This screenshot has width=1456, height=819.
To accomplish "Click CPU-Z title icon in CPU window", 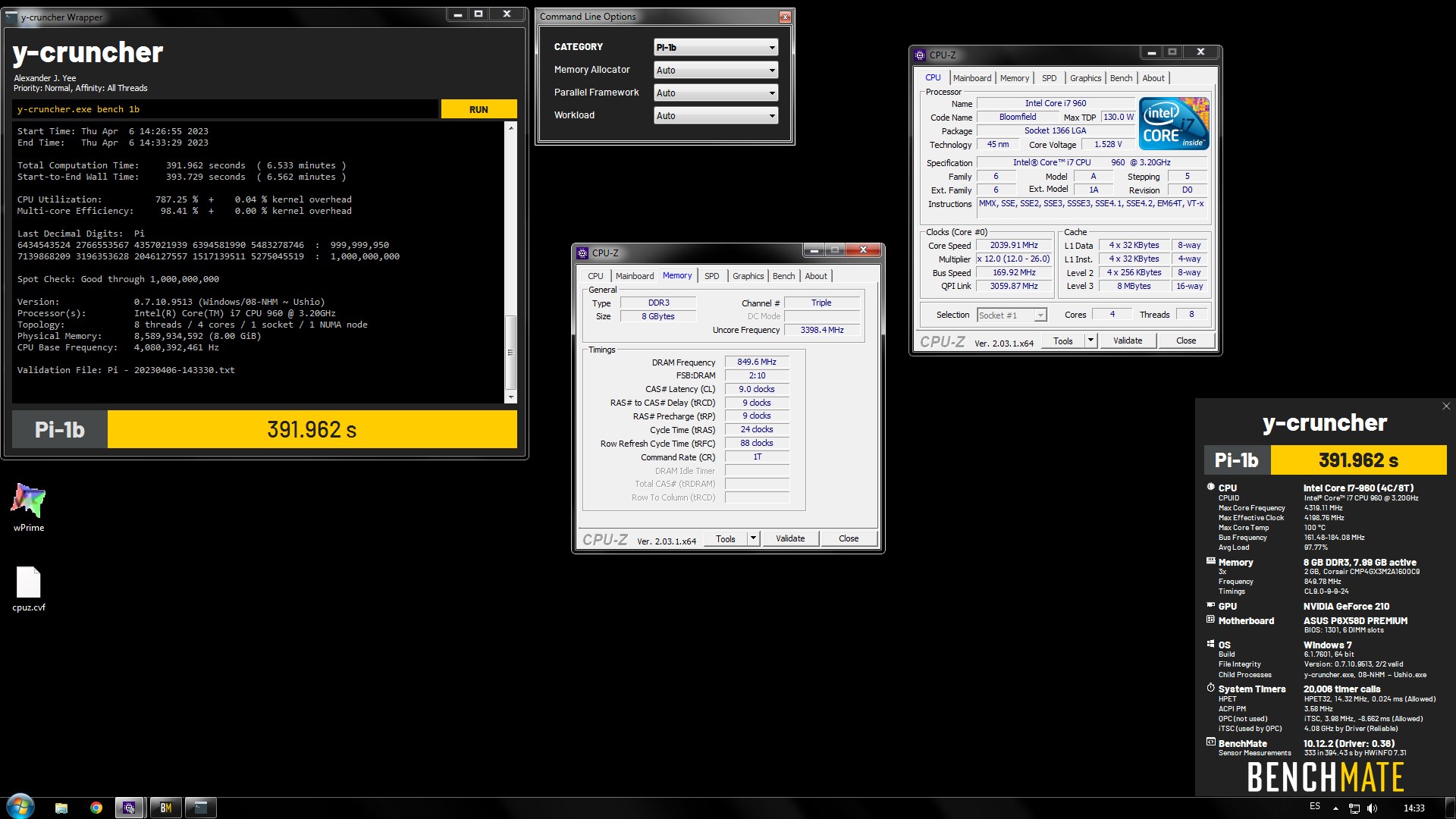I will coord(920,55).
